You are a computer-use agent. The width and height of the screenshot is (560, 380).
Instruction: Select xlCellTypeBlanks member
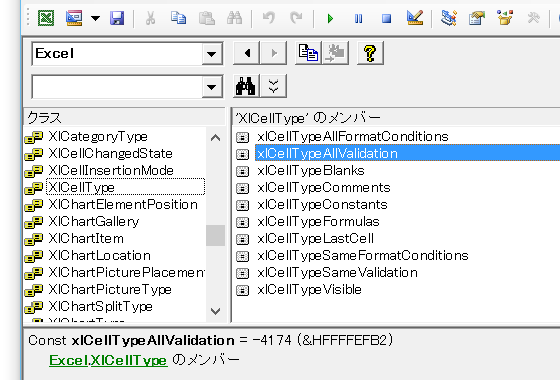click(x=311, y=171)
